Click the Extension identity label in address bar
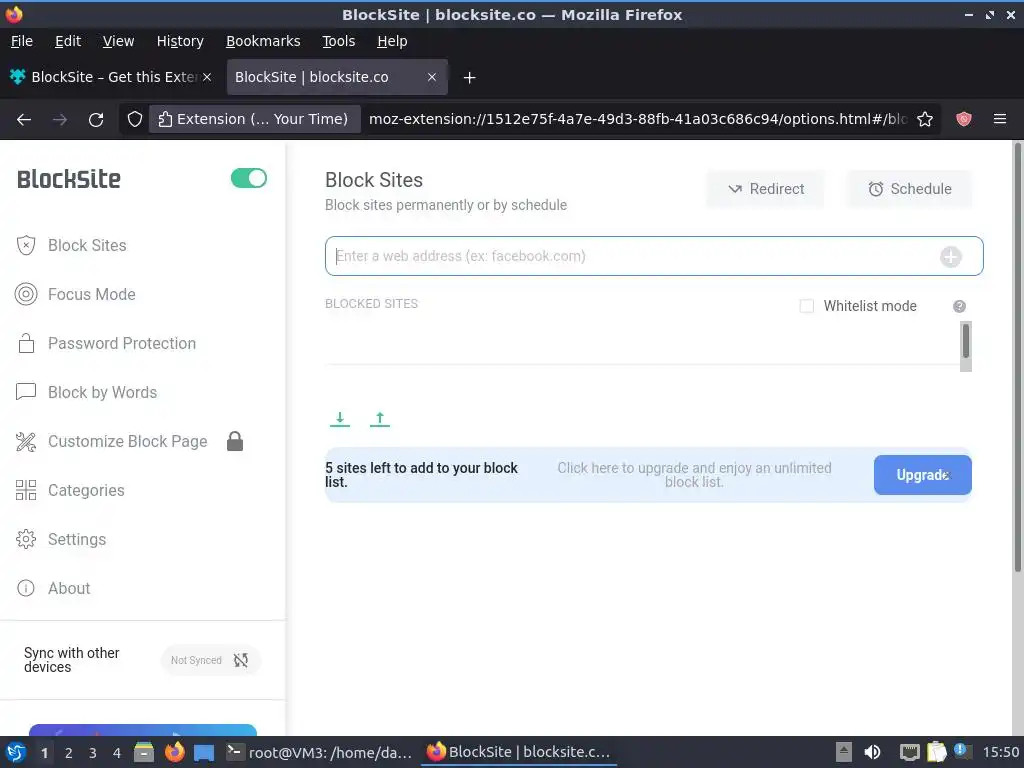Screen dimensions: 1024x768 (255, 119)
